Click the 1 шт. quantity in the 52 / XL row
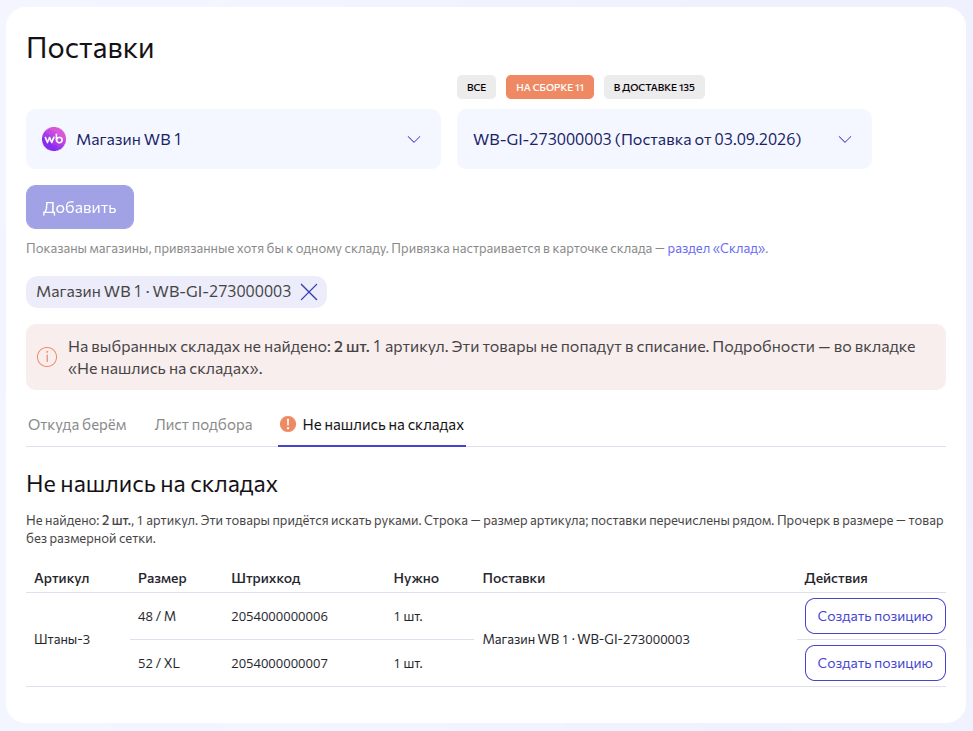This screenshot has height=731, width=973. 408,663
